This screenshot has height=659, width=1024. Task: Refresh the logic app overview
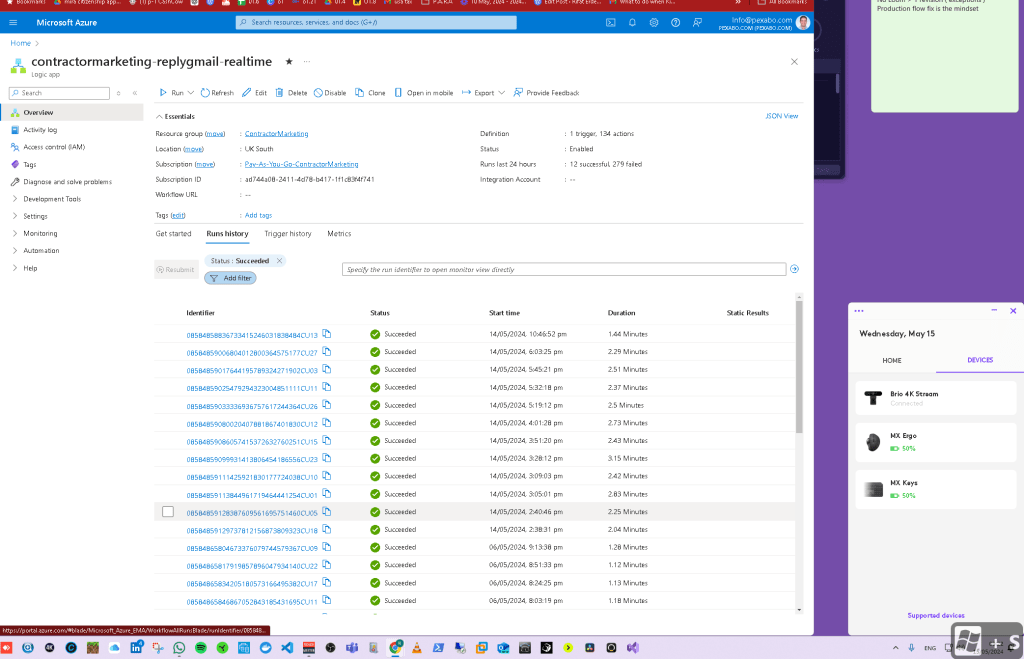(217, 93)
